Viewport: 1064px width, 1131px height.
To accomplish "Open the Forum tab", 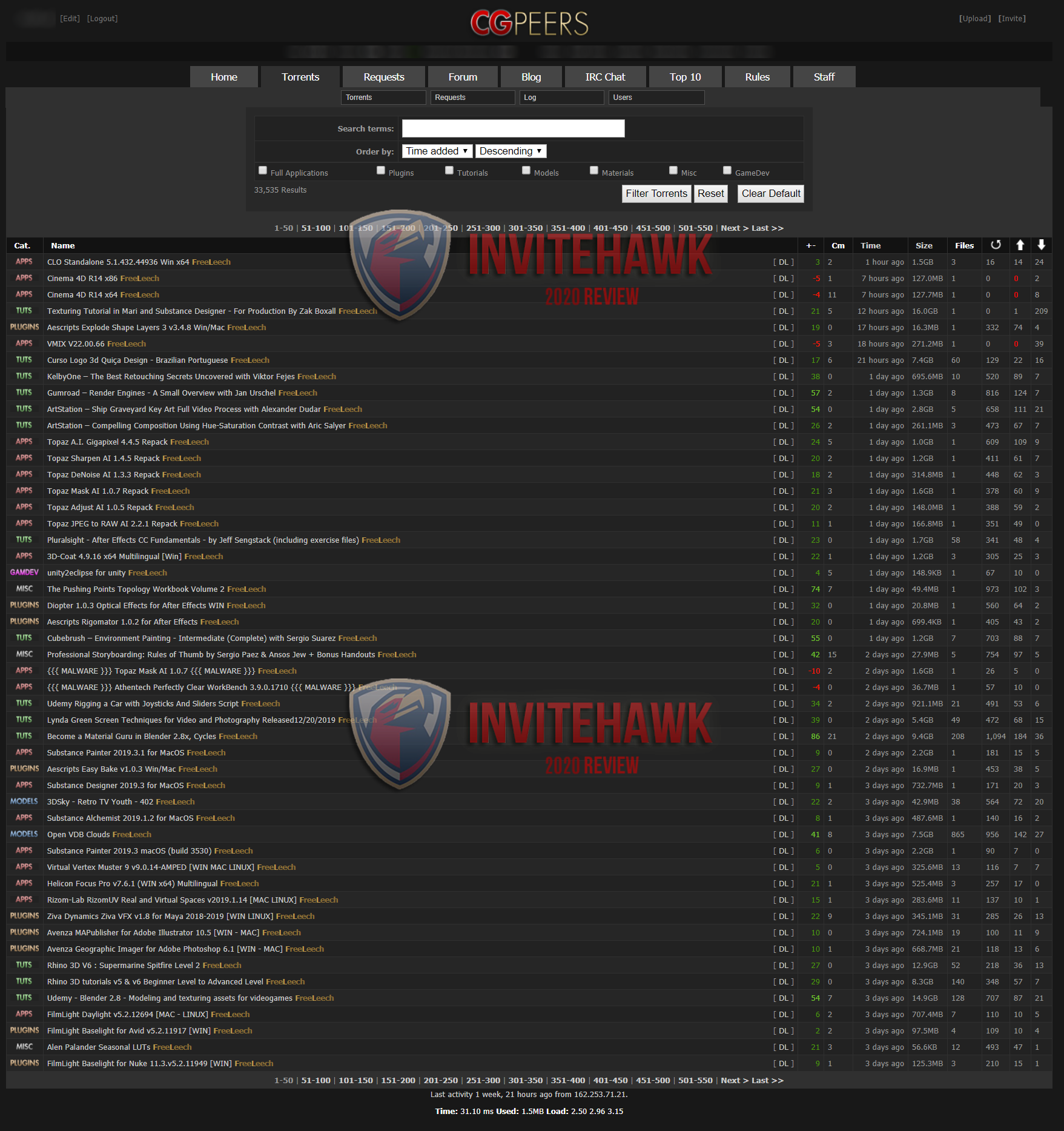I will [x=463, y=77].
